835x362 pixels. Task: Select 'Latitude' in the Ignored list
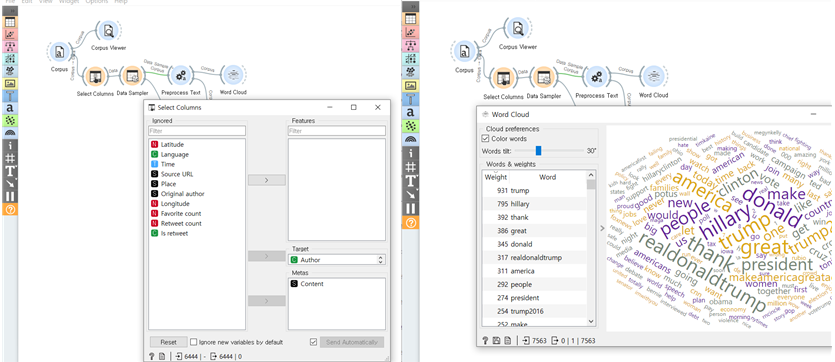coord(197,144)
